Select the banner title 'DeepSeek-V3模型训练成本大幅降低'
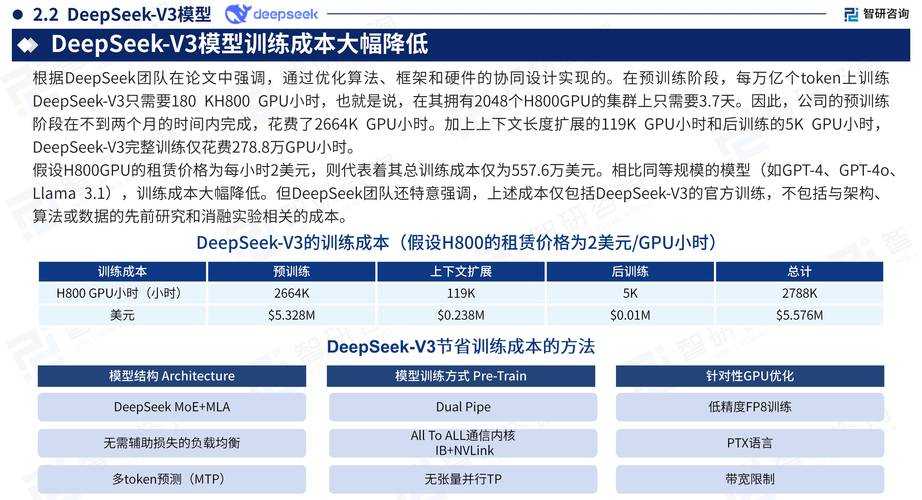 pyautogui.click(x=239, y=45)
